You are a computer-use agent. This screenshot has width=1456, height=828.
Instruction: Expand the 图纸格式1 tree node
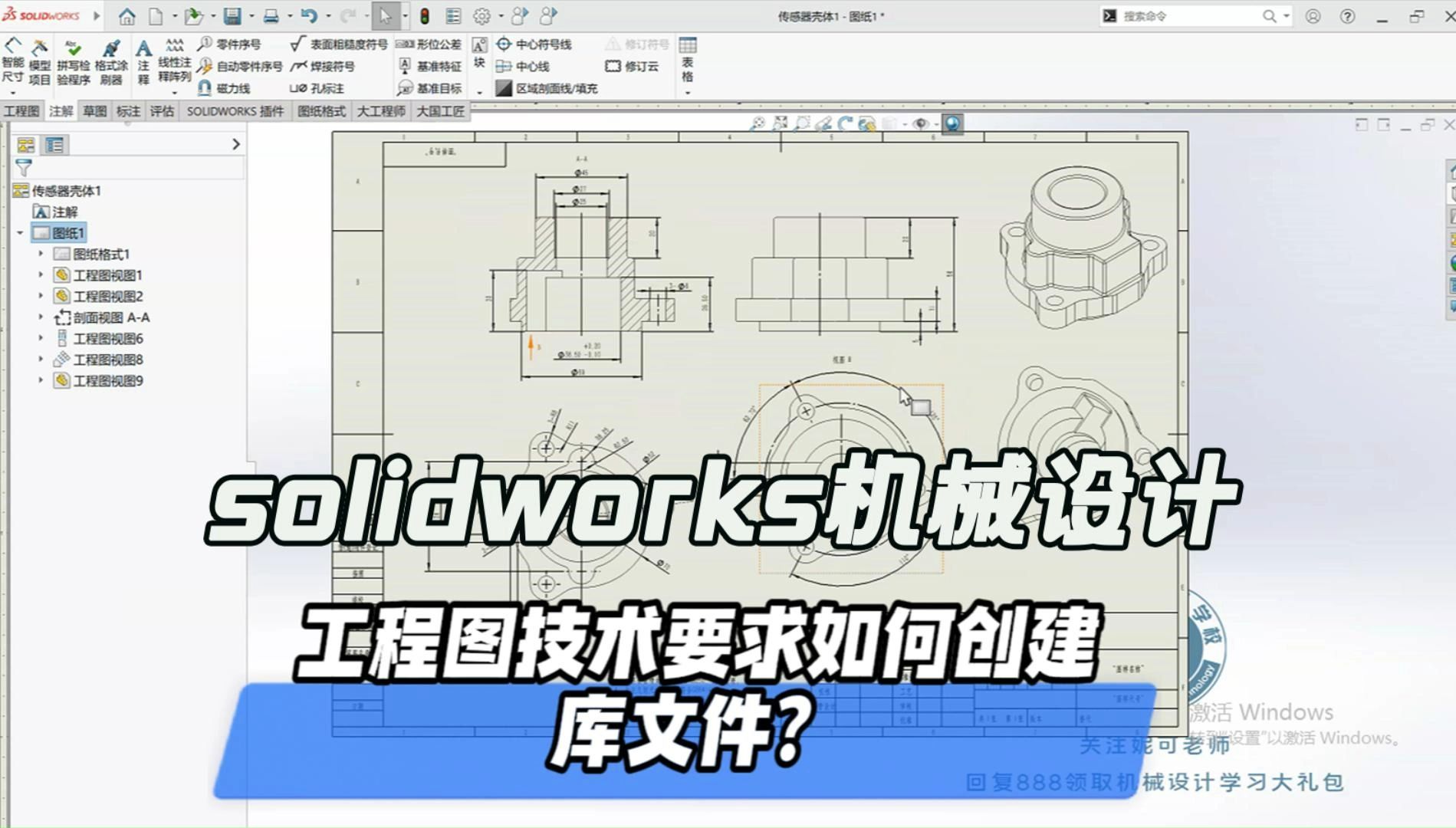pos(41,253)
